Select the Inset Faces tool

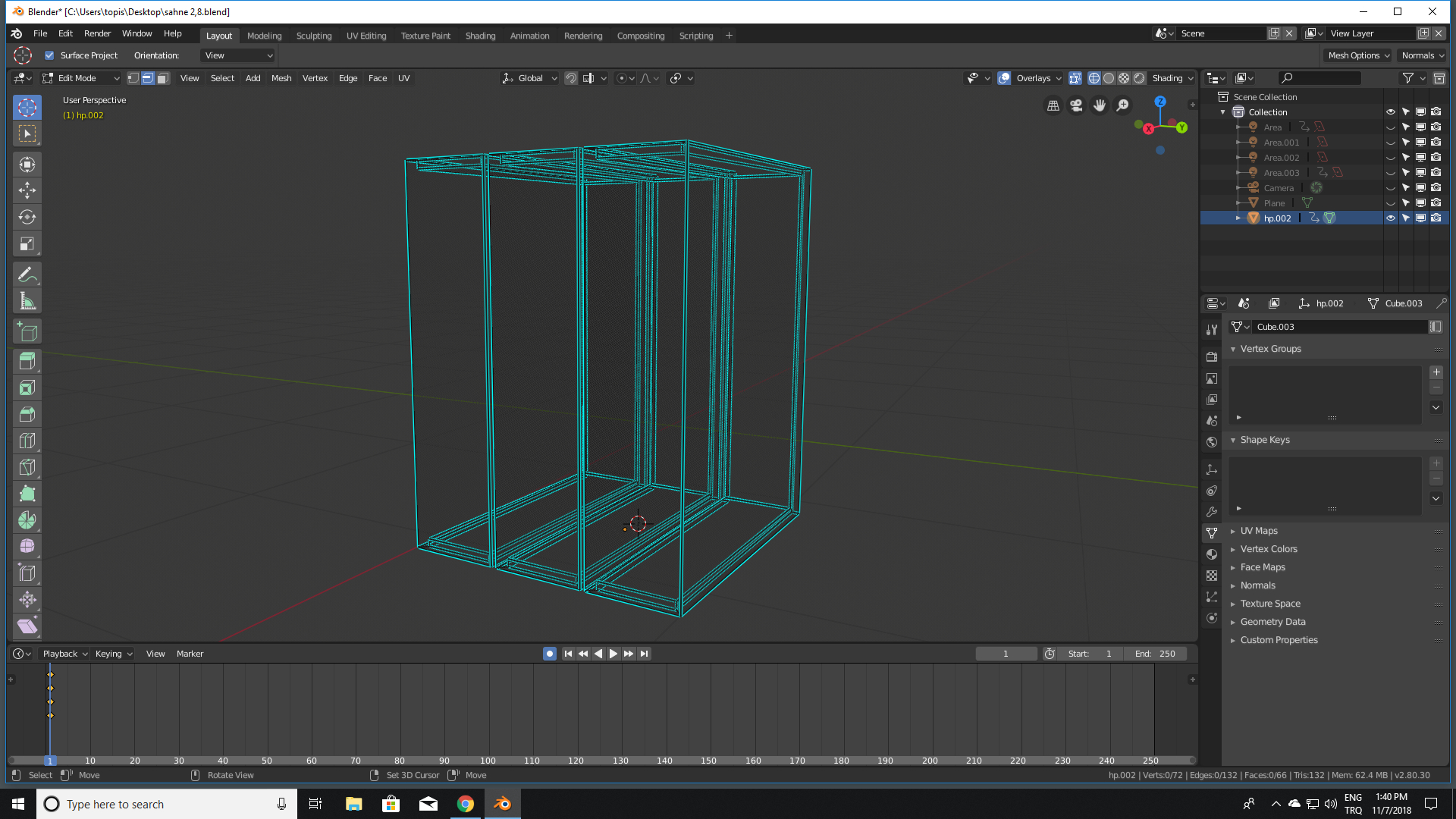tap(27, 388)
